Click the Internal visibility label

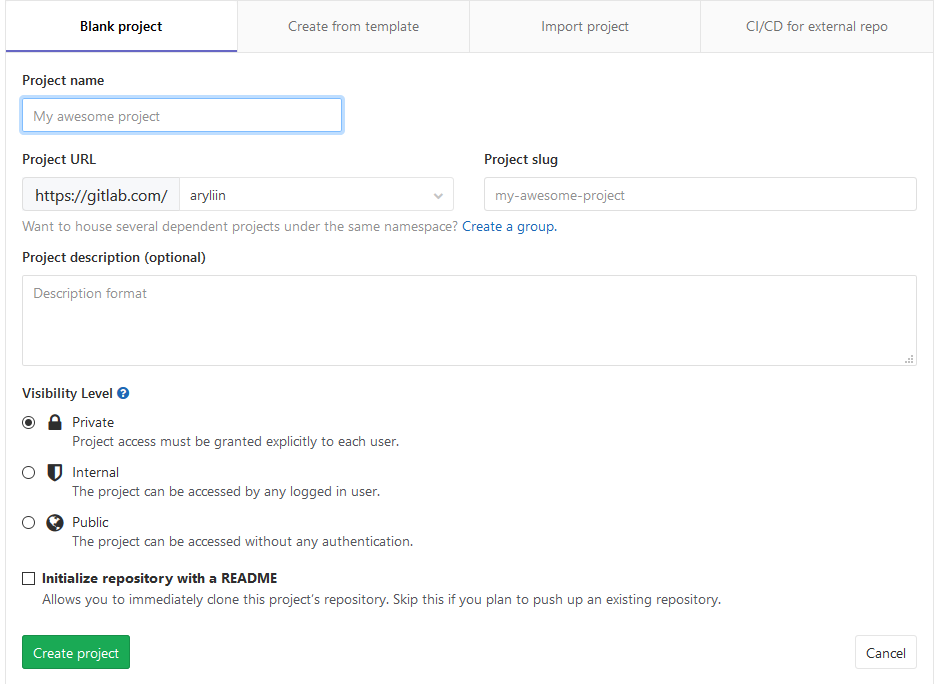pyautogui.click(x=96, y=473)
